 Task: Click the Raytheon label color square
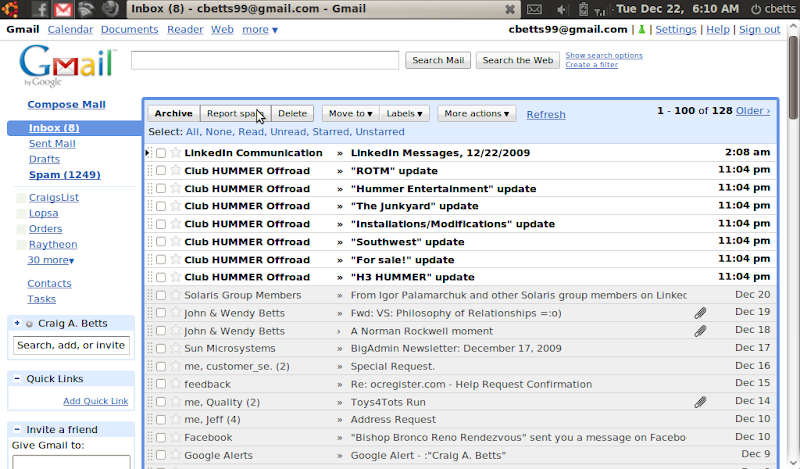pyautogui.click(x=21, y=245)
